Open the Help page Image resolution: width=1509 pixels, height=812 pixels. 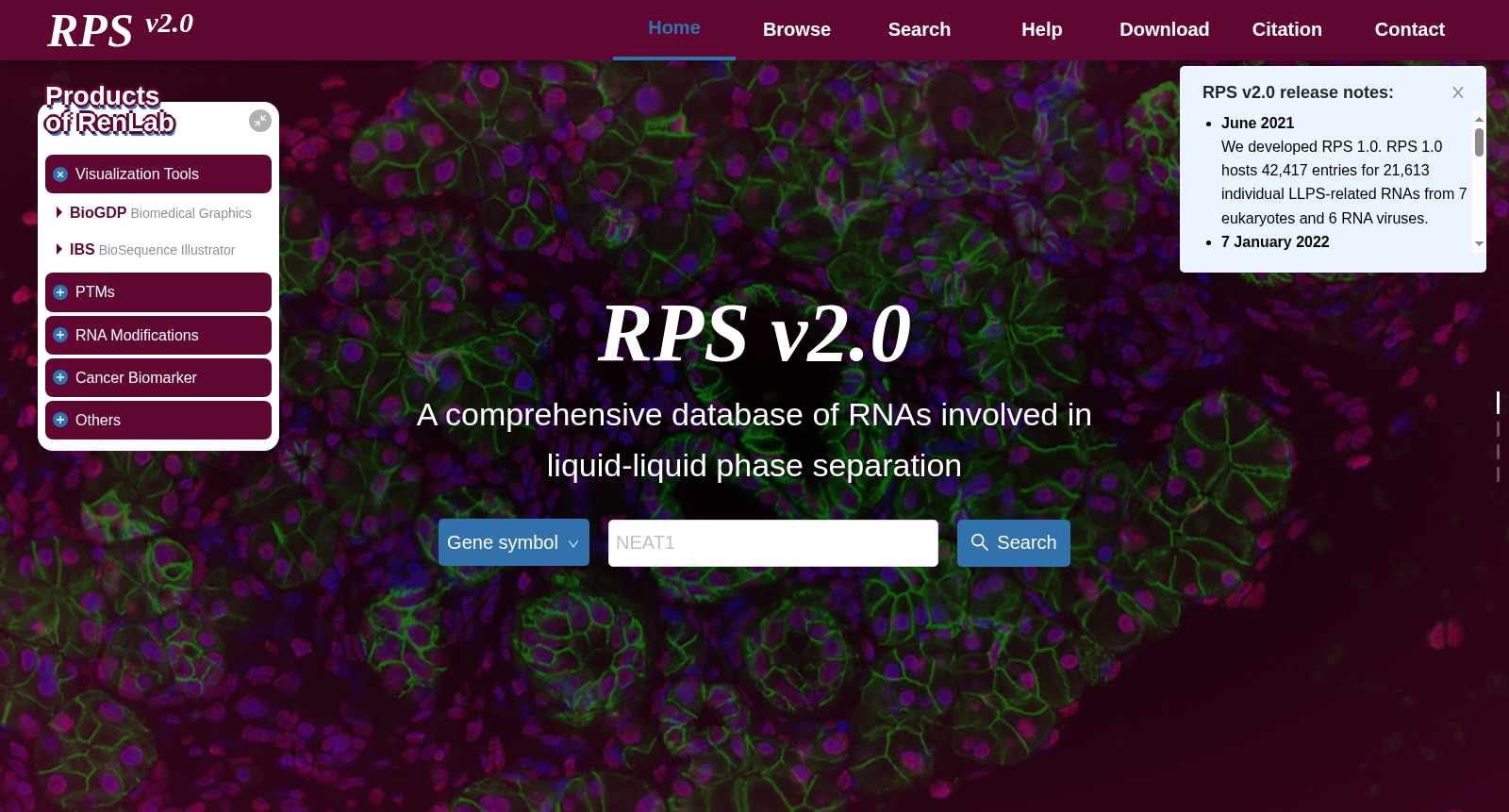[1042, 29]
